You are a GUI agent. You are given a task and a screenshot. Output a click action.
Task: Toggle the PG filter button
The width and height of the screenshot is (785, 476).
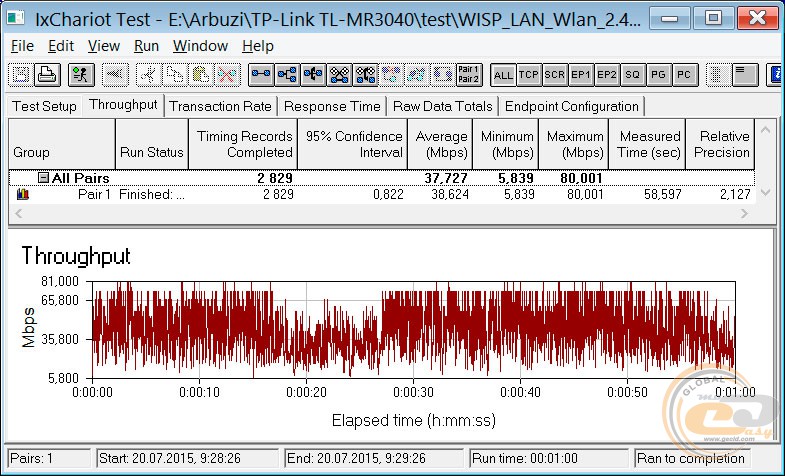pos(659,75)
